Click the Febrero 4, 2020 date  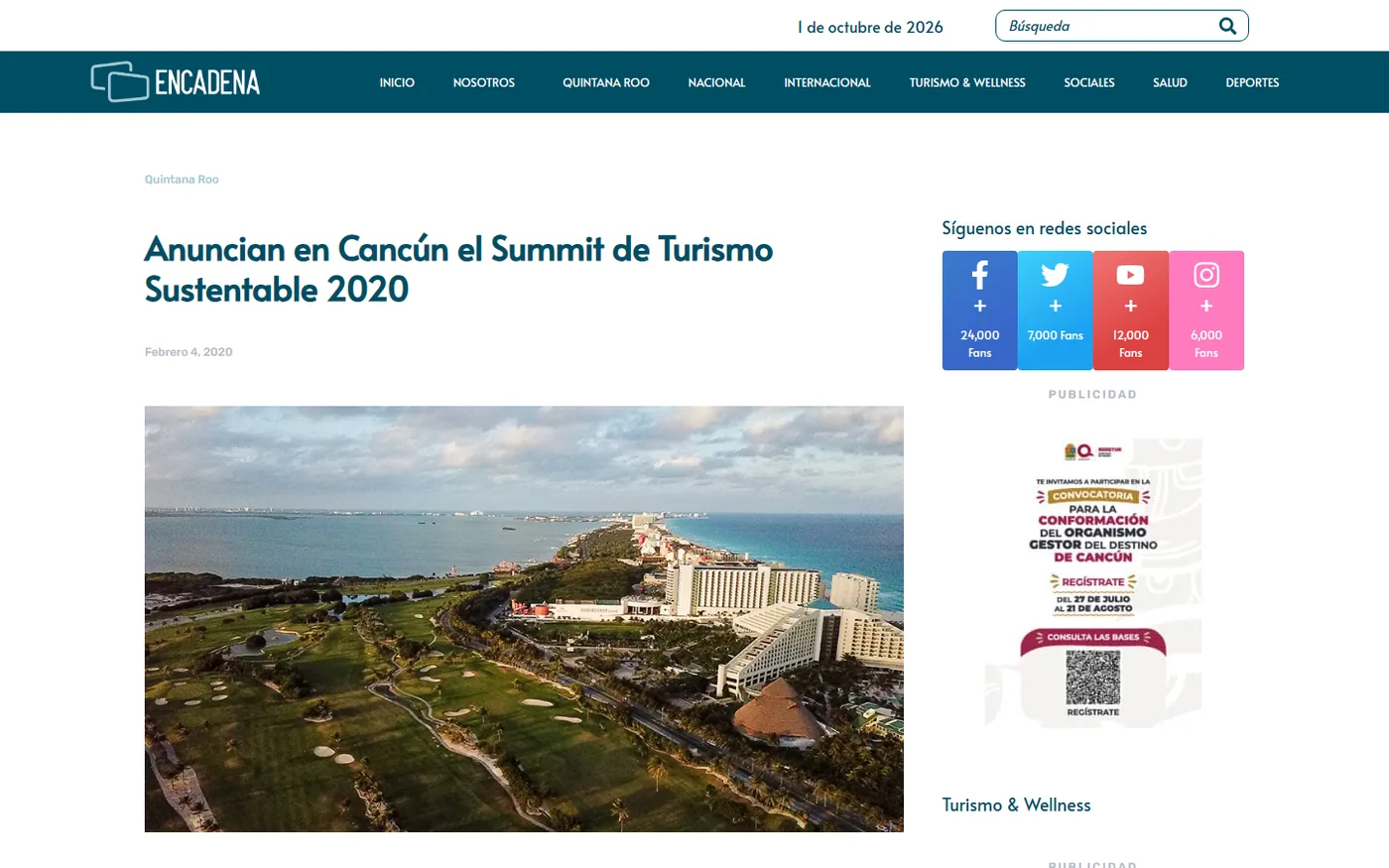[189, 352]
